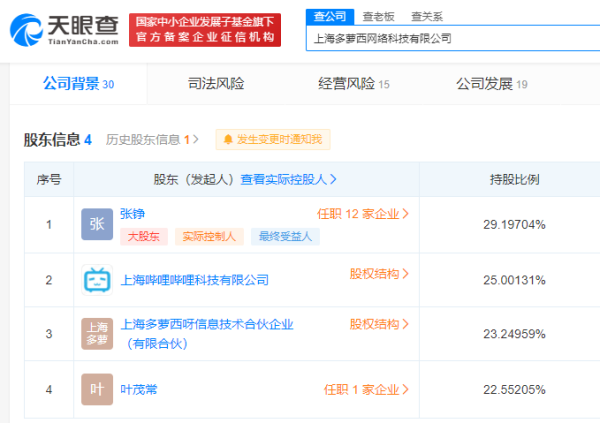Open the 公司发展 19 tab
600x423 pixels.
[492, 83]
